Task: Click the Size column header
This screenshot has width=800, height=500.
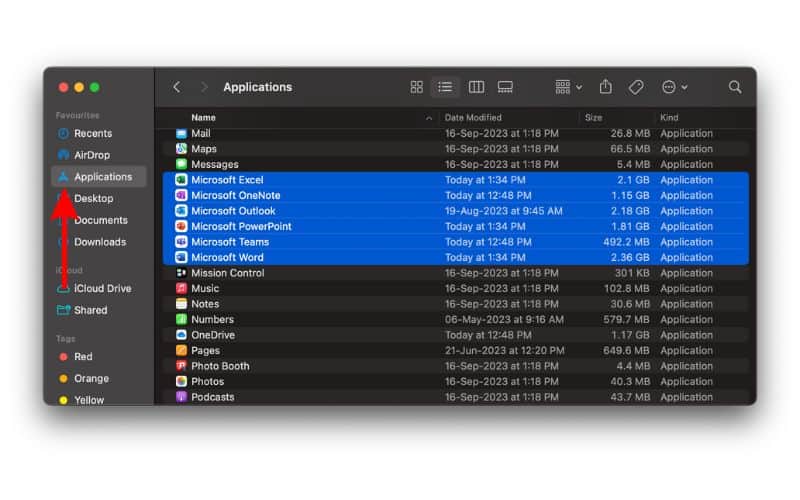Action: pos(594,118)
